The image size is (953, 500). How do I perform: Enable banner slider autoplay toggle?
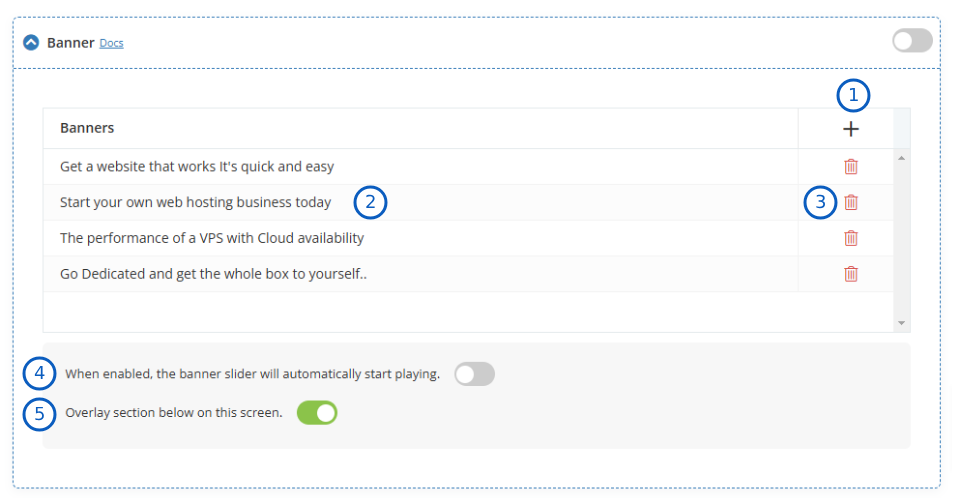point(474,374)
